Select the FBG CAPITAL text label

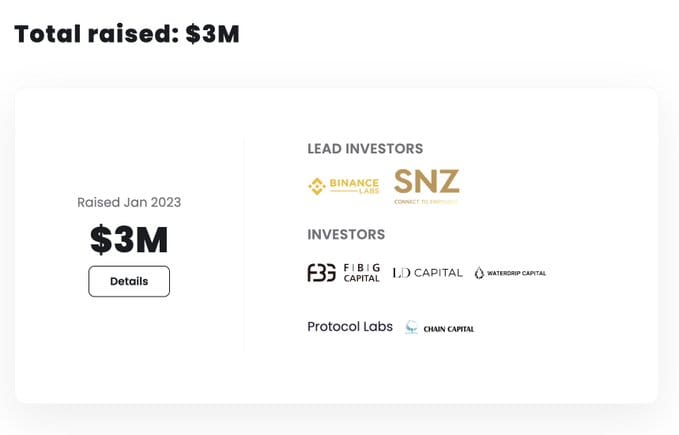point(362,273)
